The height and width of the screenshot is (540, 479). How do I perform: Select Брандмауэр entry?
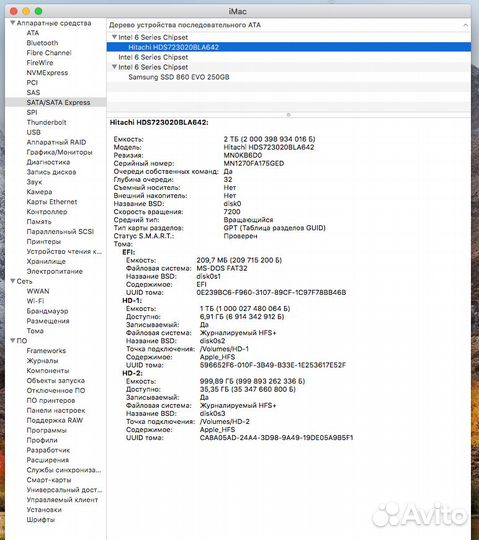tap(48, 311)
